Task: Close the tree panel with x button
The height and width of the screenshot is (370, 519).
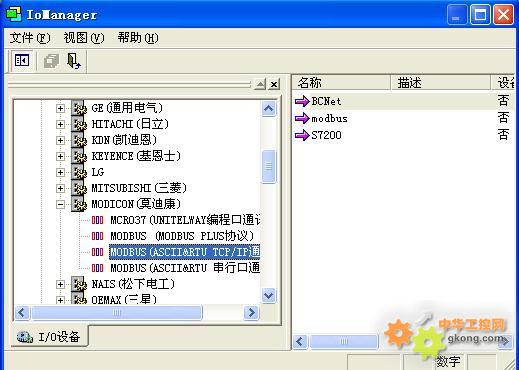Action: coord(274,84)
